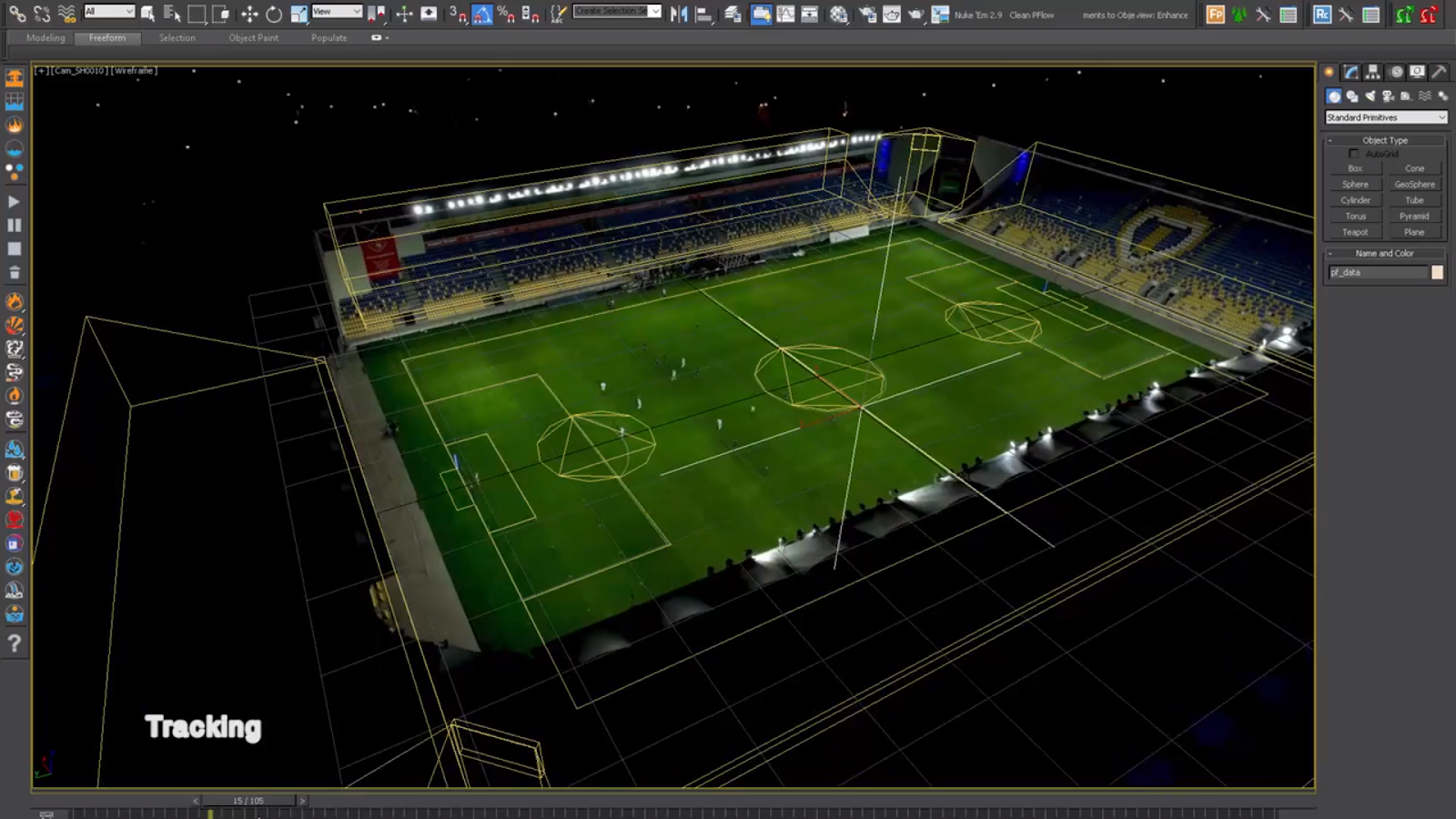This screenshot has width=1456, height=819.
Task: Activate the Select and Move tool
Action: 249,13
